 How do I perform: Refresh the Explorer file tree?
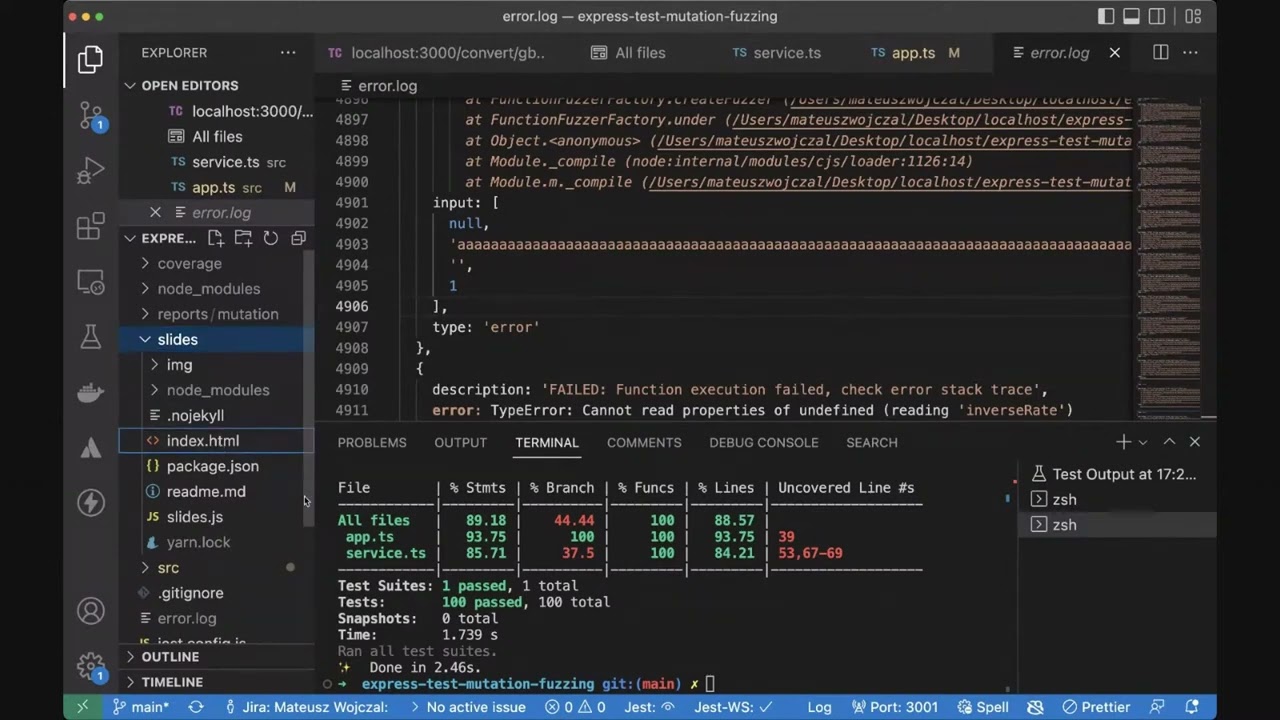click(x=271, y=238)
